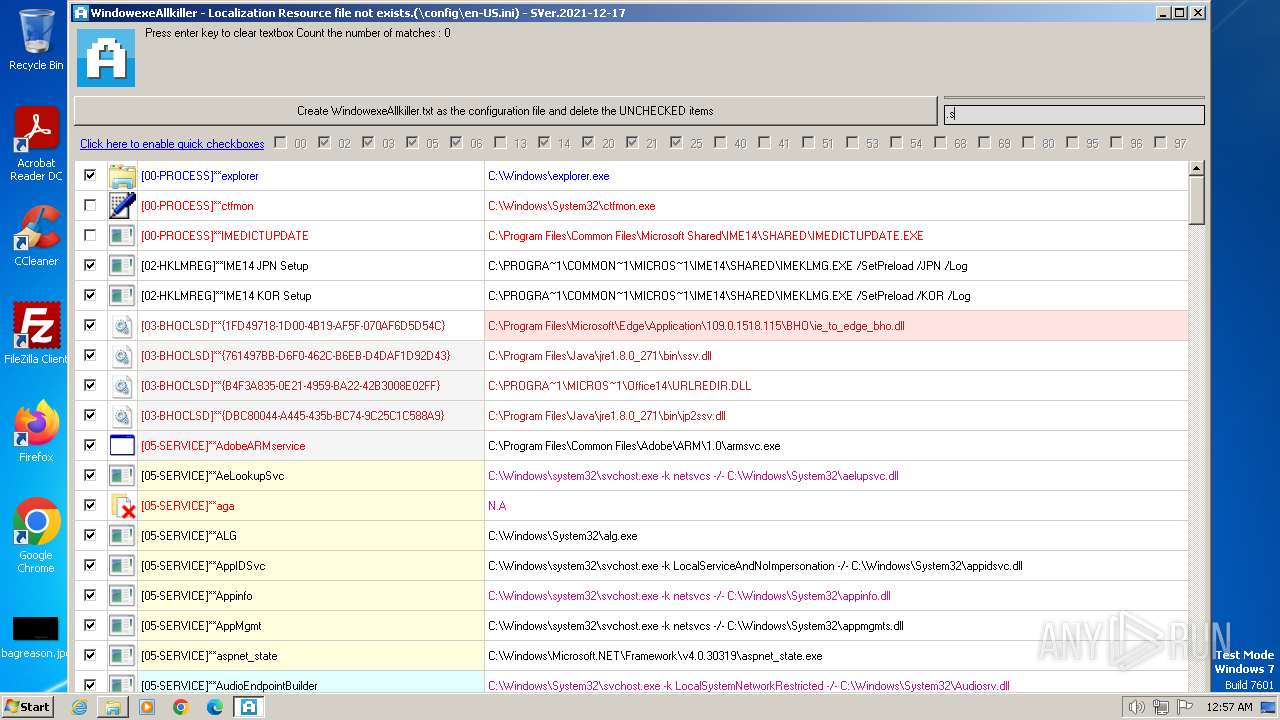Click the list scrollbar up arrow
The width and height of the screenshot is (1280, 720).
click(1196, 169)
